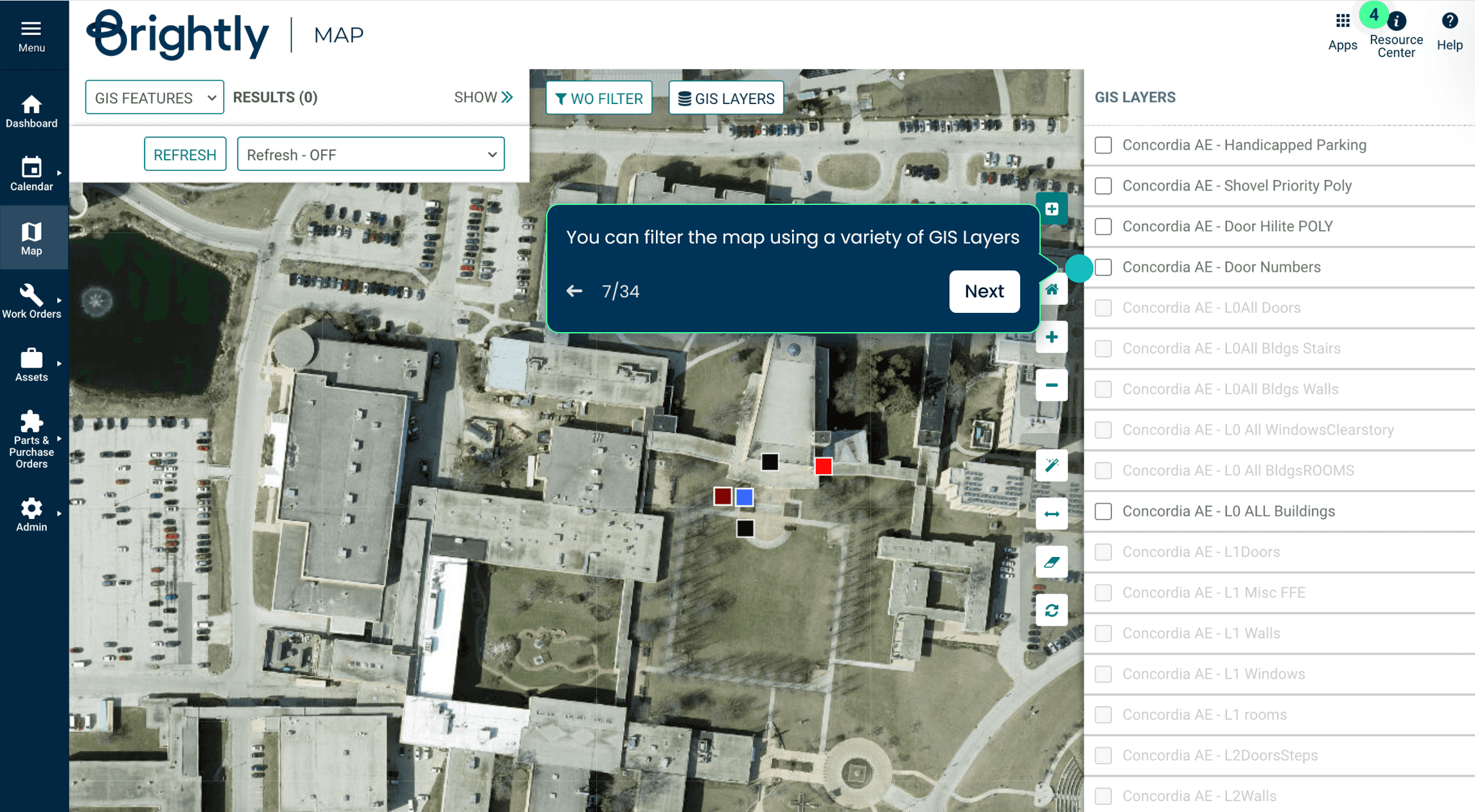
Task: Click the map refresh arrows icon
Action: 1051,610
